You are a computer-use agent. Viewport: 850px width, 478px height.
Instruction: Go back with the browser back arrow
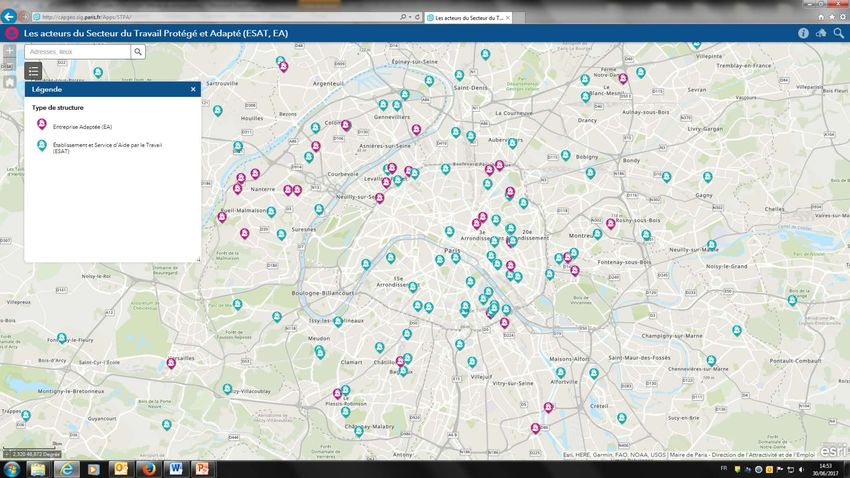click(x=11, y=16)
